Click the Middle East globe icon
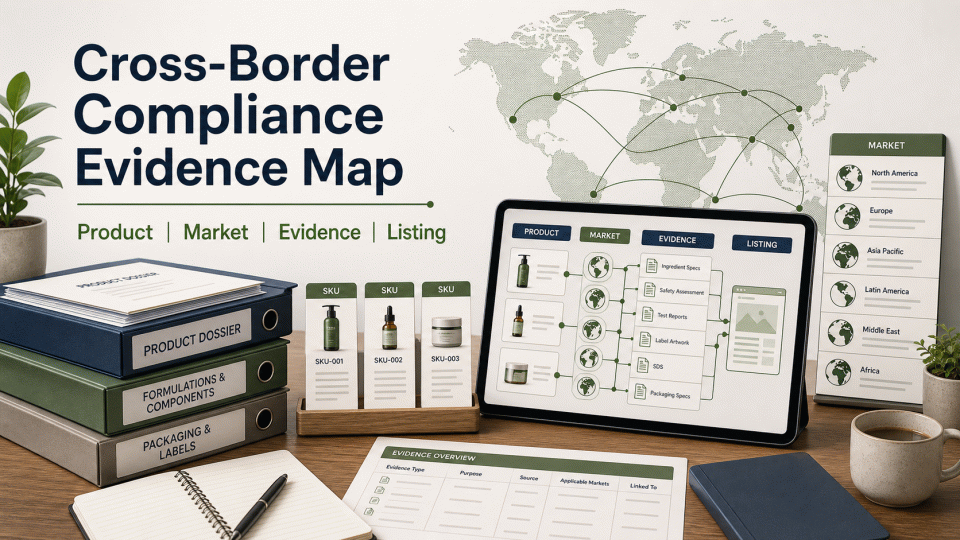The image size is (960, 540). click(840, 333)
